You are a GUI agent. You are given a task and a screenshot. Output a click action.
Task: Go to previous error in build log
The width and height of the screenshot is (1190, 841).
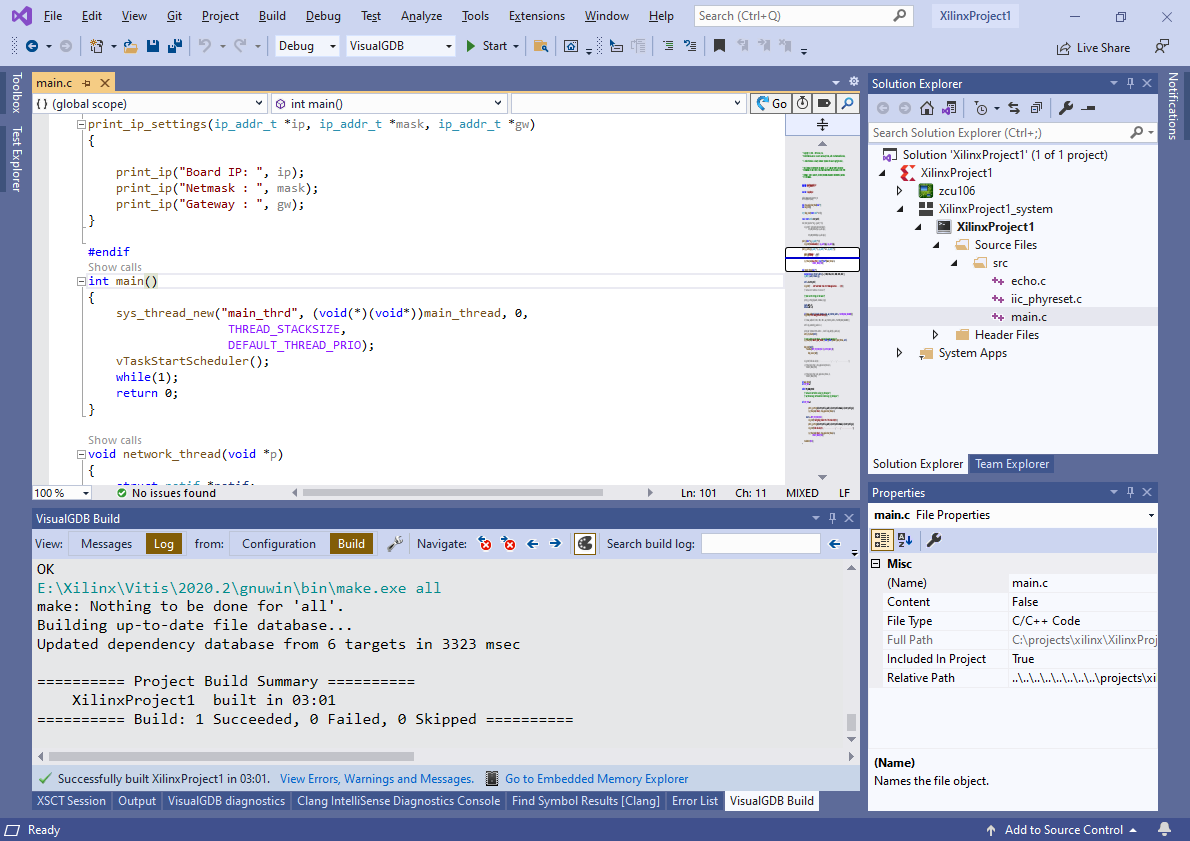pyautogui.click(x=485, y=543)
